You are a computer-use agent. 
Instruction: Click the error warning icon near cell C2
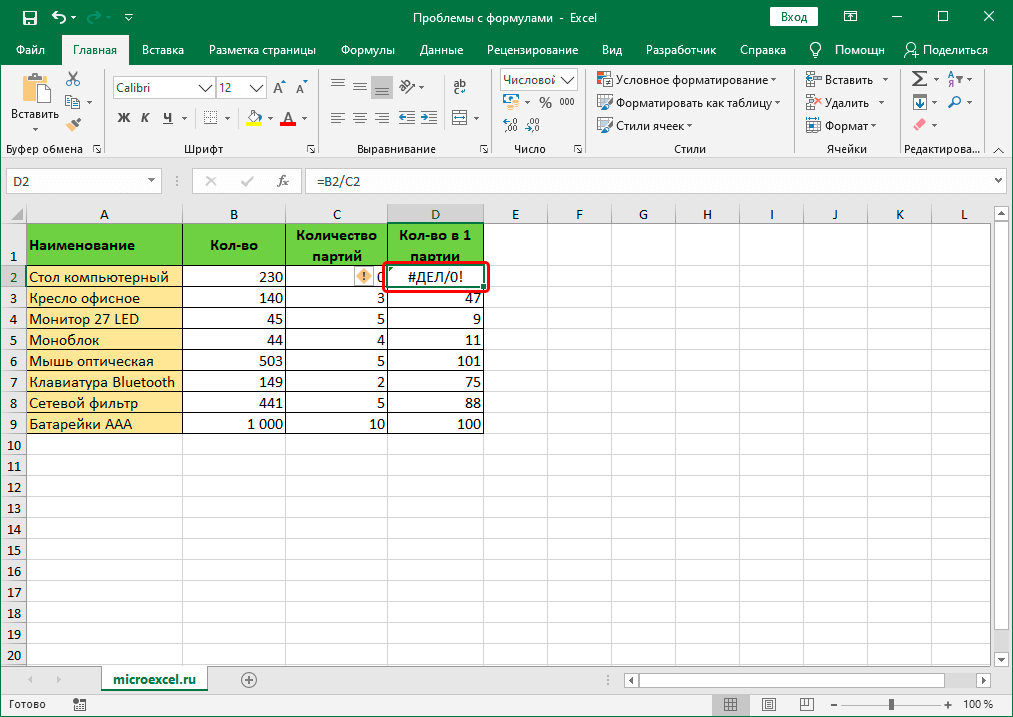pyautogui.click(x=364, y=277)
